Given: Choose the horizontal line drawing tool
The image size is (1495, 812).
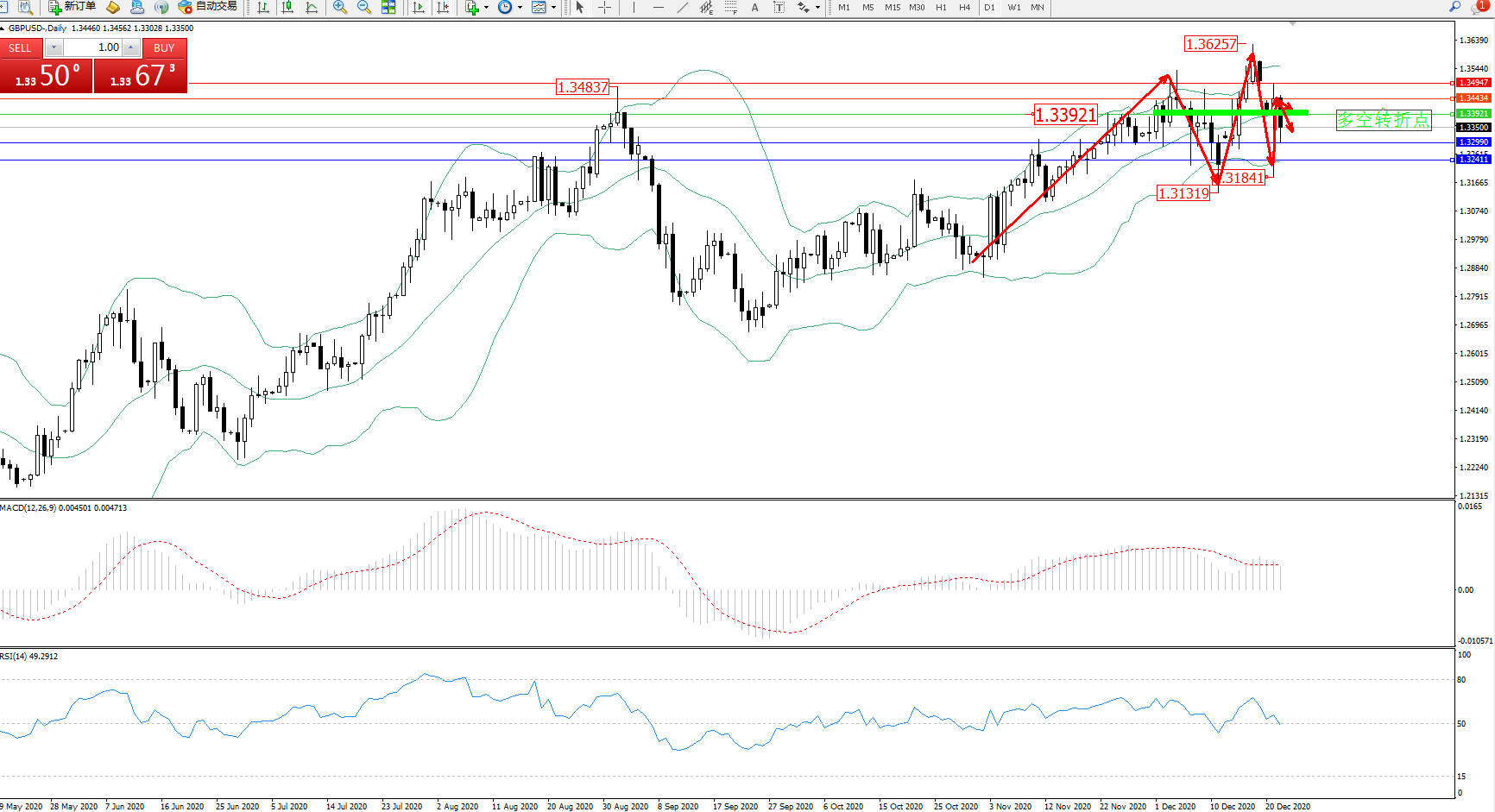Looking at the screenshot, I should (x=659, y=7).
